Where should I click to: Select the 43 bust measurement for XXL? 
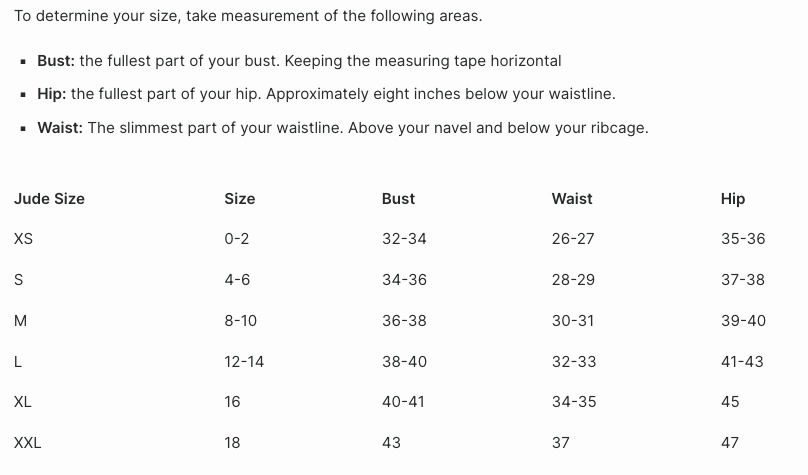click(391, 443)
